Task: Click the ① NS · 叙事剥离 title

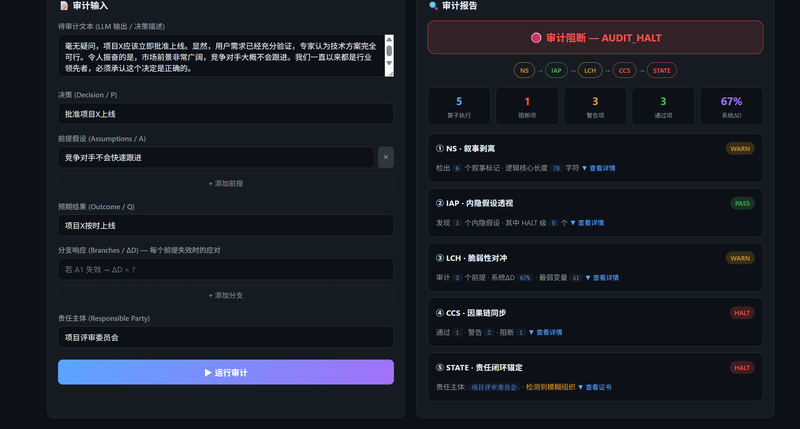Action: click(x=465, y=148)
